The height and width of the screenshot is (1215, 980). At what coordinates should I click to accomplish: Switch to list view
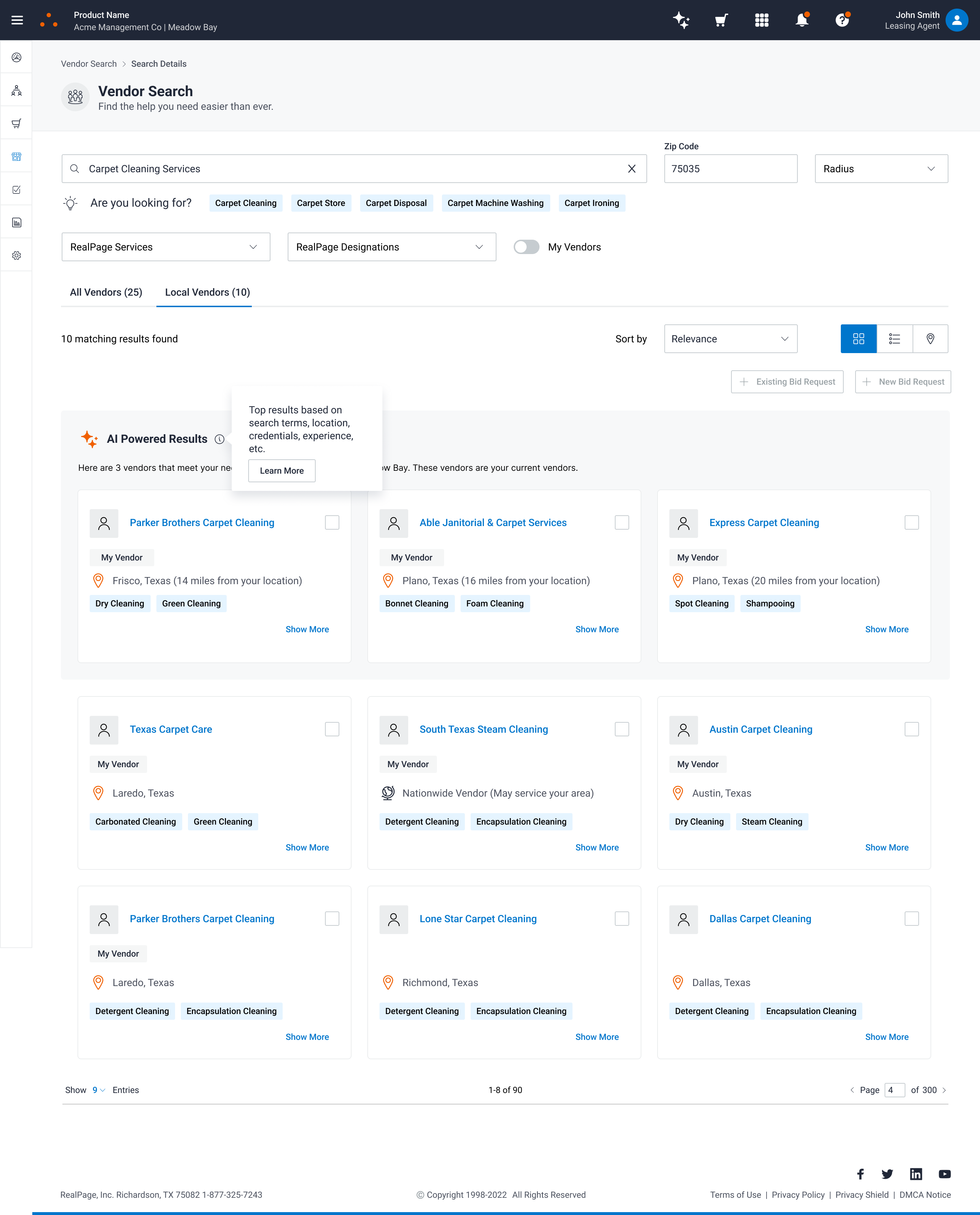click(x=894, y=339)
